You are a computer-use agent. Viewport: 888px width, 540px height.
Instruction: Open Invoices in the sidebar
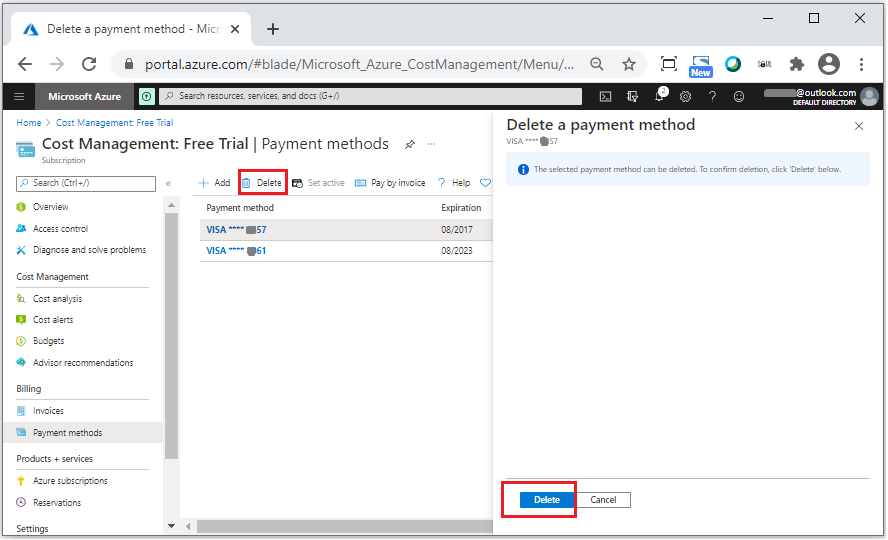click(x=48, y=411)
